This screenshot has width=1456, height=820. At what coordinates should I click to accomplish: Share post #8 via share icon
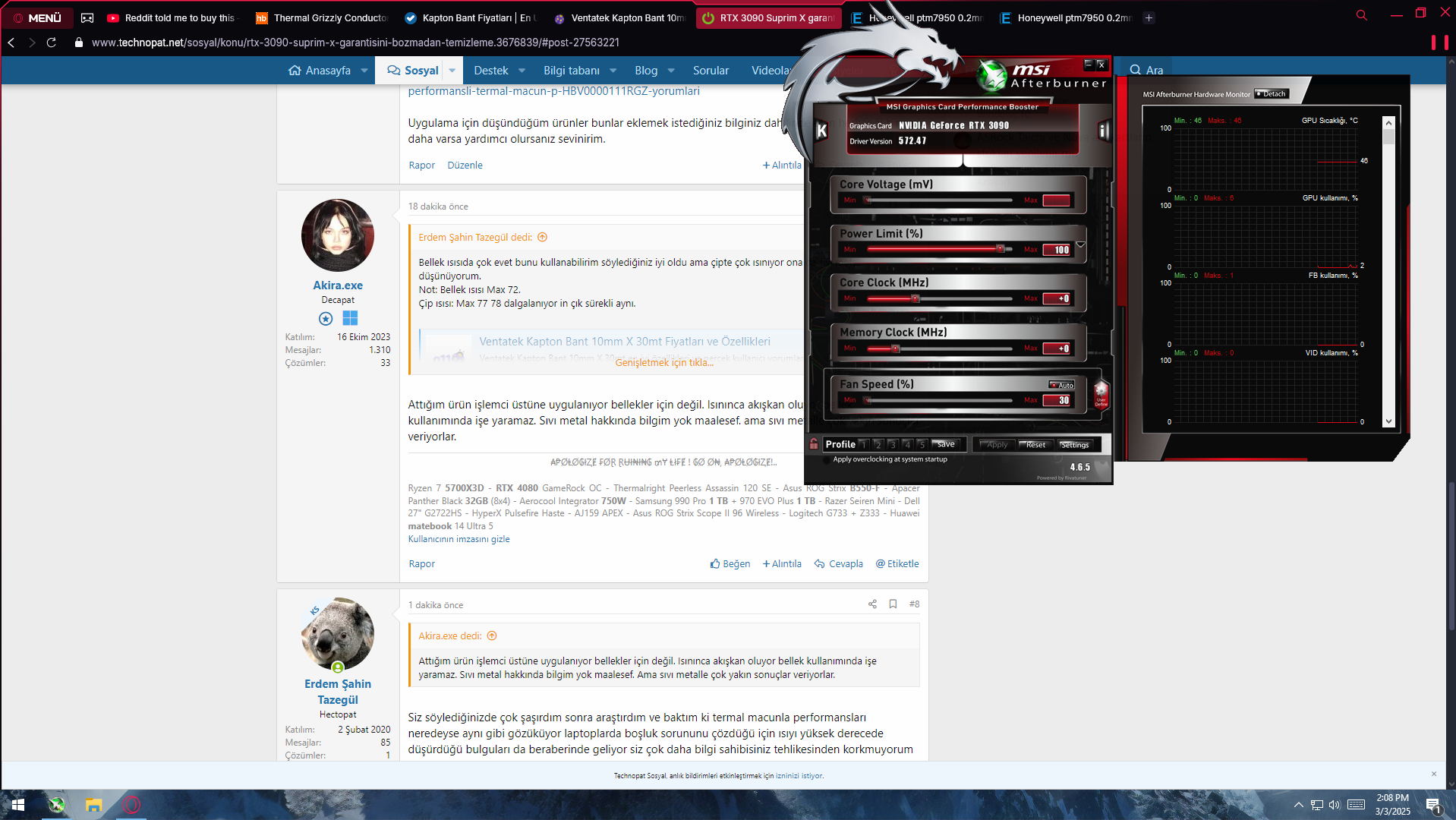(872, 604)
